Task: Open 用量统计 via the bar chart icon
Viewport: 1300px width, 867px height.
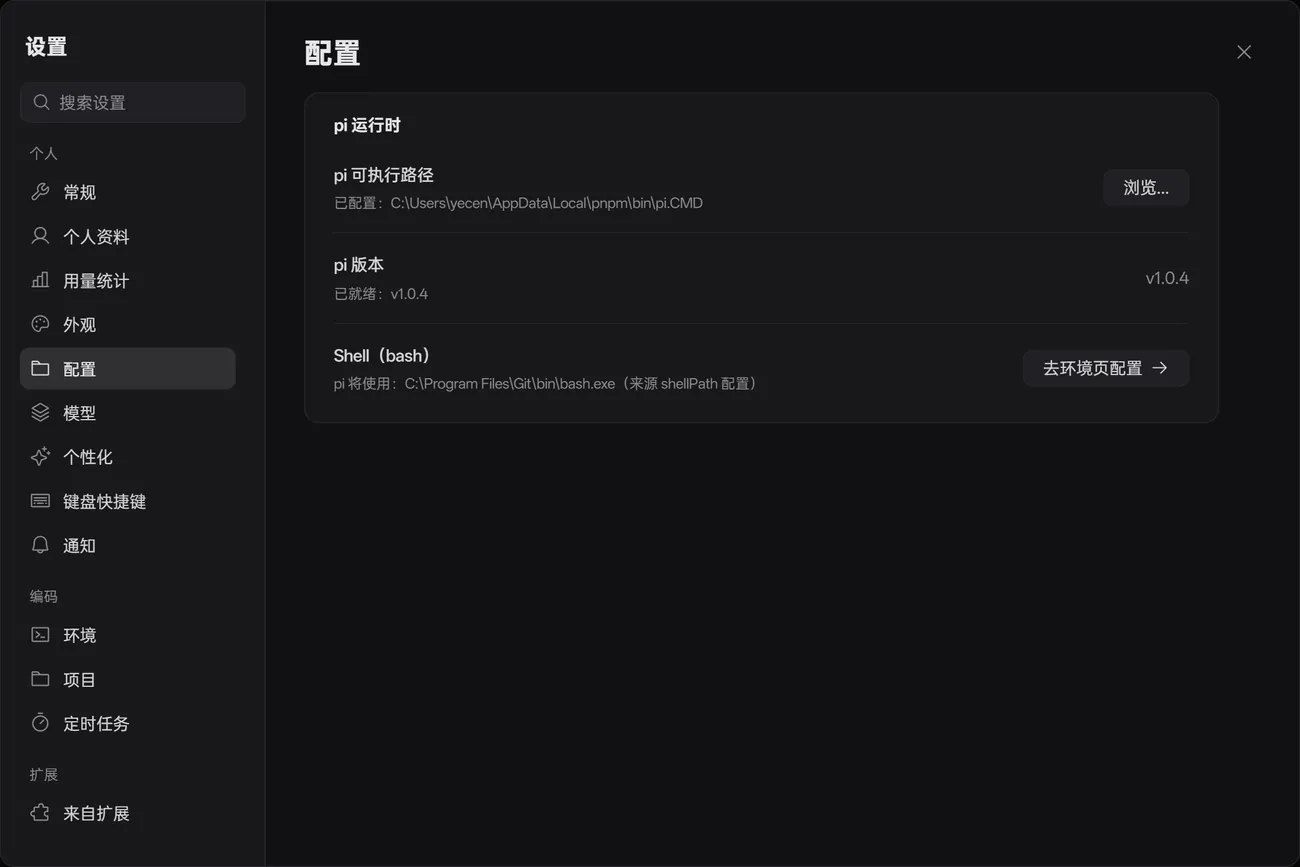Action: pos(40,280)
